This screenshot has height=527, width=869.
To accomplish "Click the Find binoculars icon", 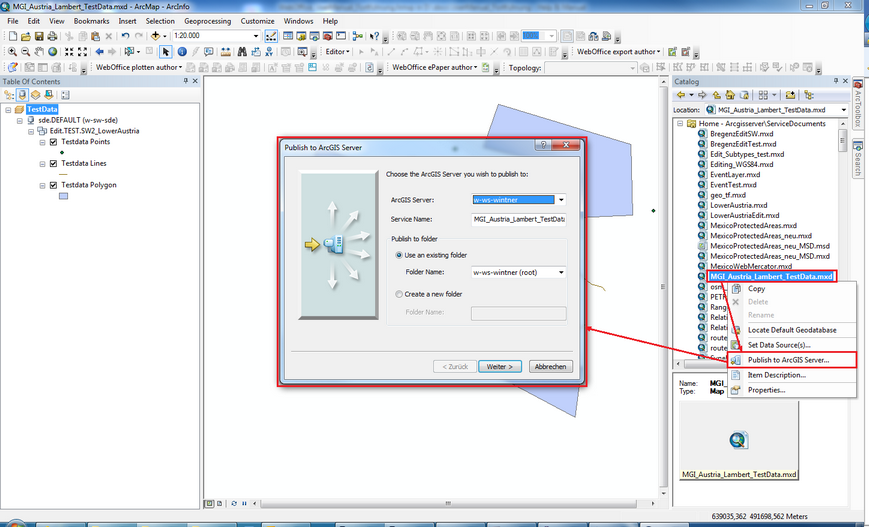I will pos(242,52).
